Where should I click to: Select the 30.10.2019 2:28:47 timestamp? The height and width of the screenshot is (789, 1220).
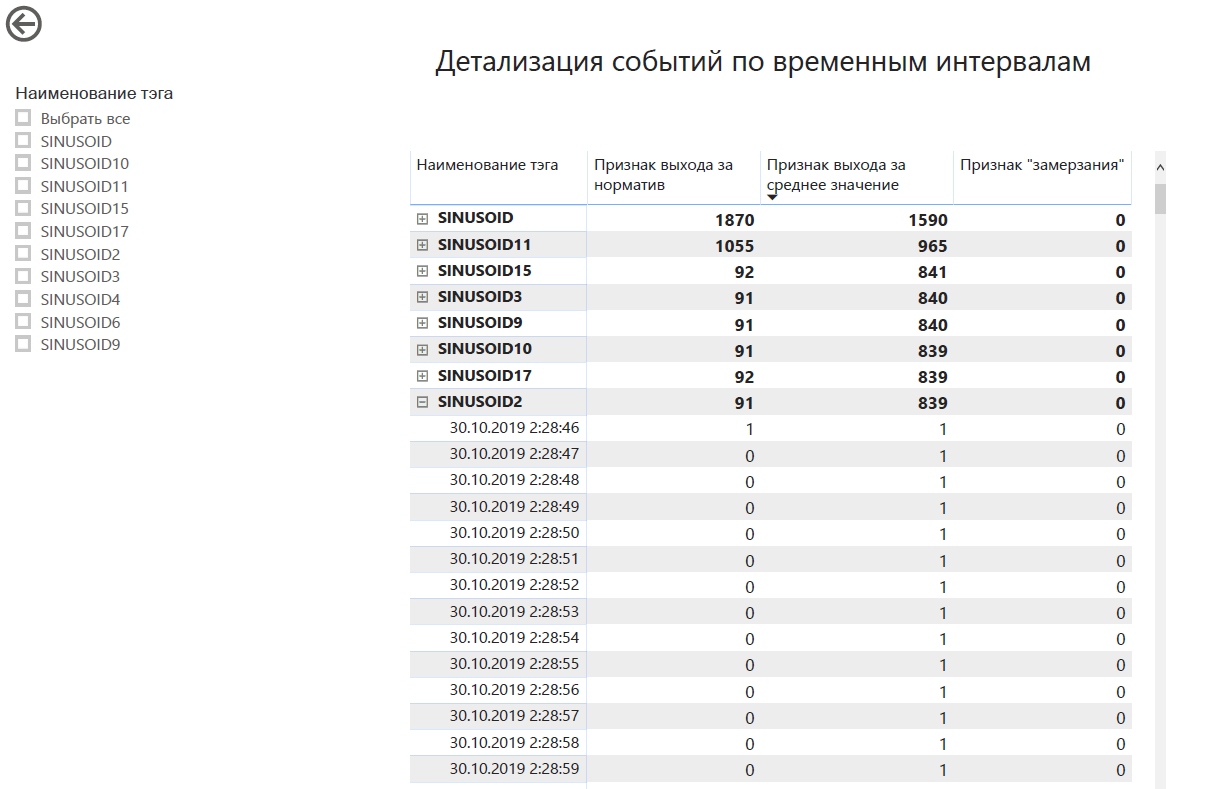(x=514, y=454)
